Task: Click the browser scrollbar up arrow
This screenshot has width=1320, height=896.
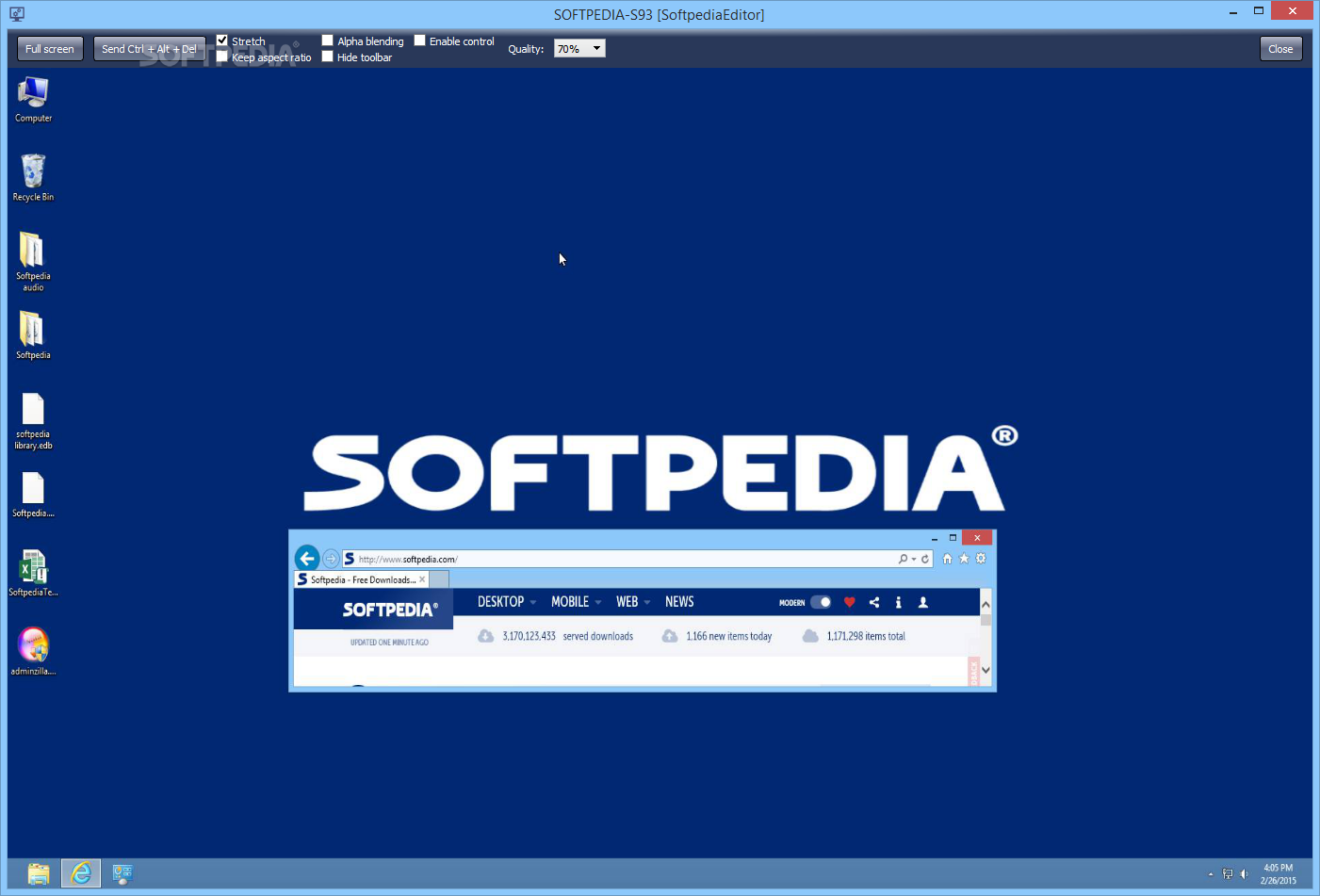Action: 986,604
